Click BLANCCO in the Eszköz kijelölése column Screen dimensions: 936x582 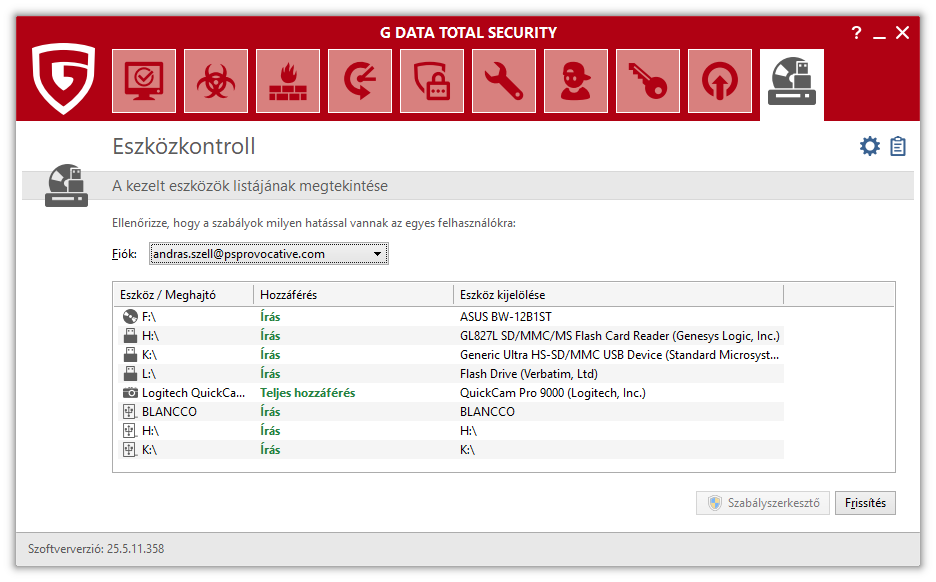click(x=487, y=412)
